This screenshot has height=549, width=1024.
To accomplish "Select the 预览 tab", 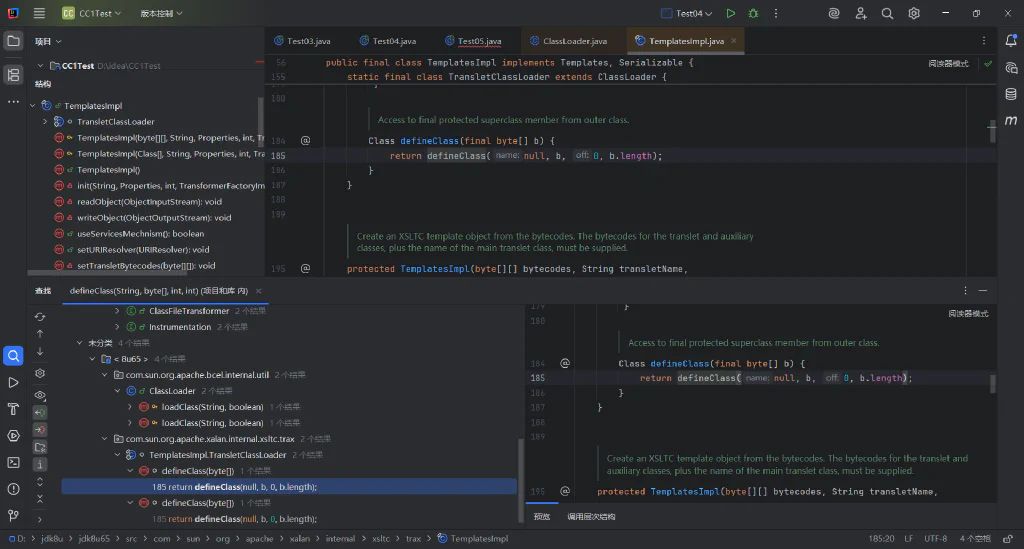I will click(x=541, y=516).
